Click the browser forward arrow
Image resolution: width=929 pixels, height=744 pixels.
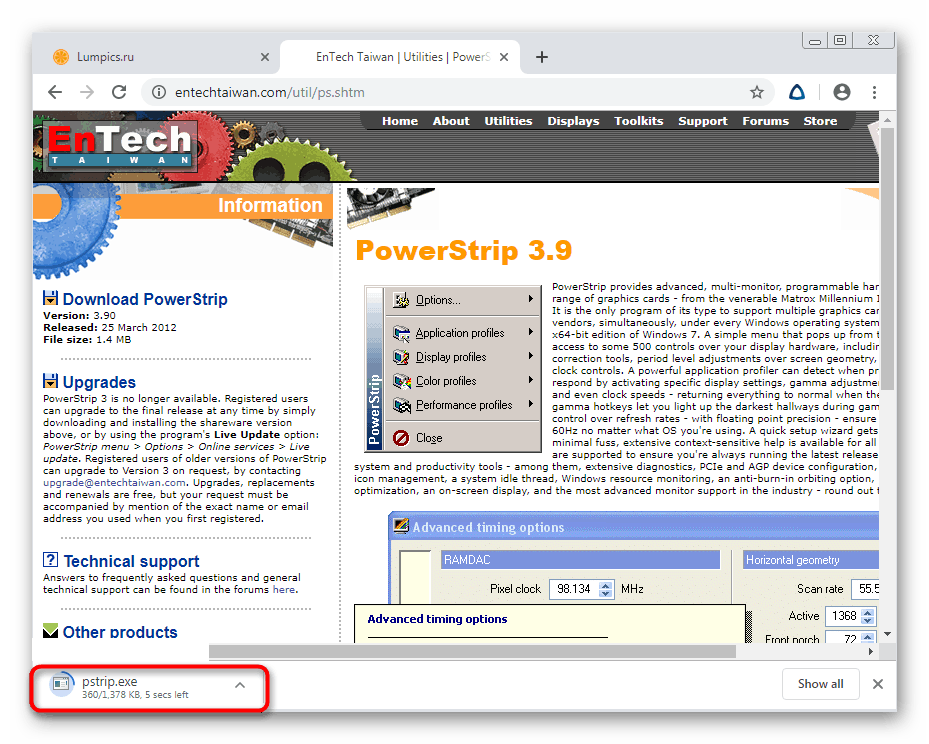[87, 92]
